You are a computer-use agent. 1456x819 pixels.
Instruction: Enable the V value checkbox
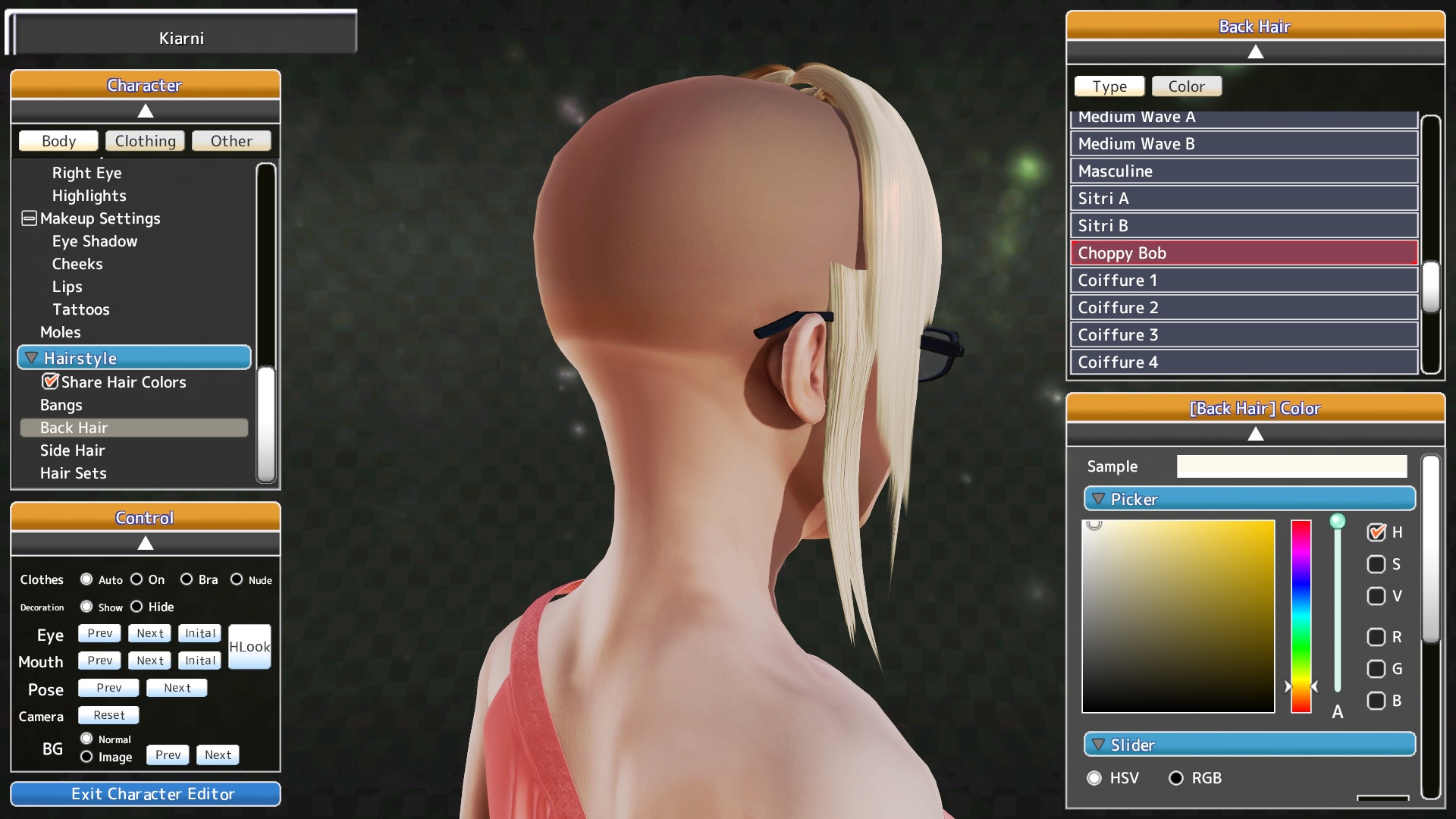[1376, 596]
